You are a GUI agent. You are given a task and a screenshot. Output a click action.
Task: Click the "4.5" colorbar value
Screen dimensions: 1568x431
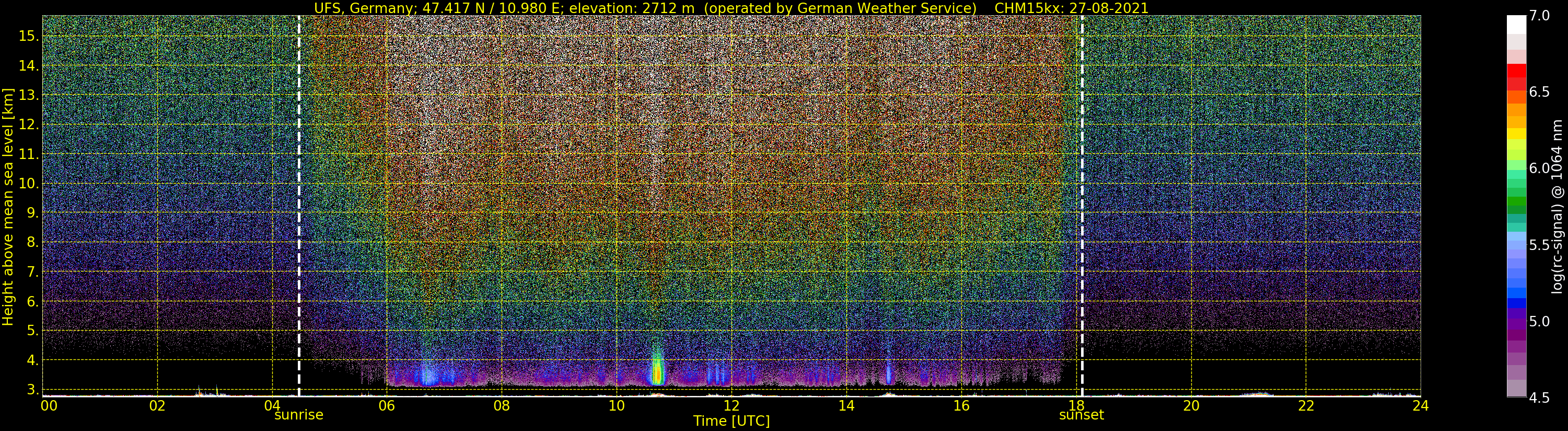click(x=1539, y=398)
